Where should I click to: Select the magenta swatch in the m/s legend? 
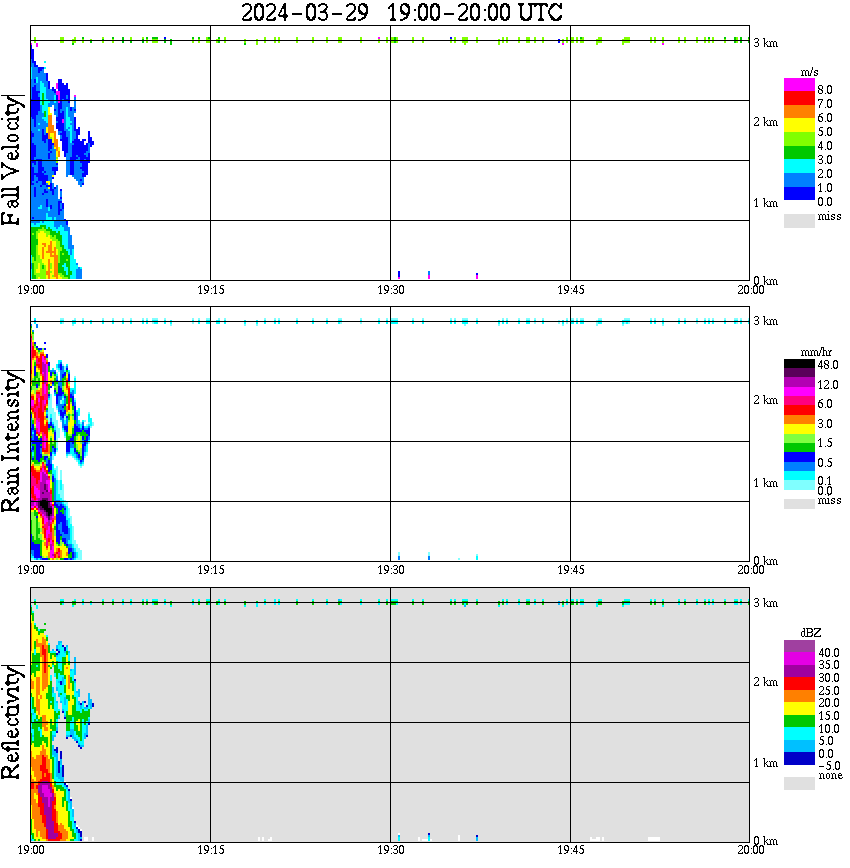point(799,85)
